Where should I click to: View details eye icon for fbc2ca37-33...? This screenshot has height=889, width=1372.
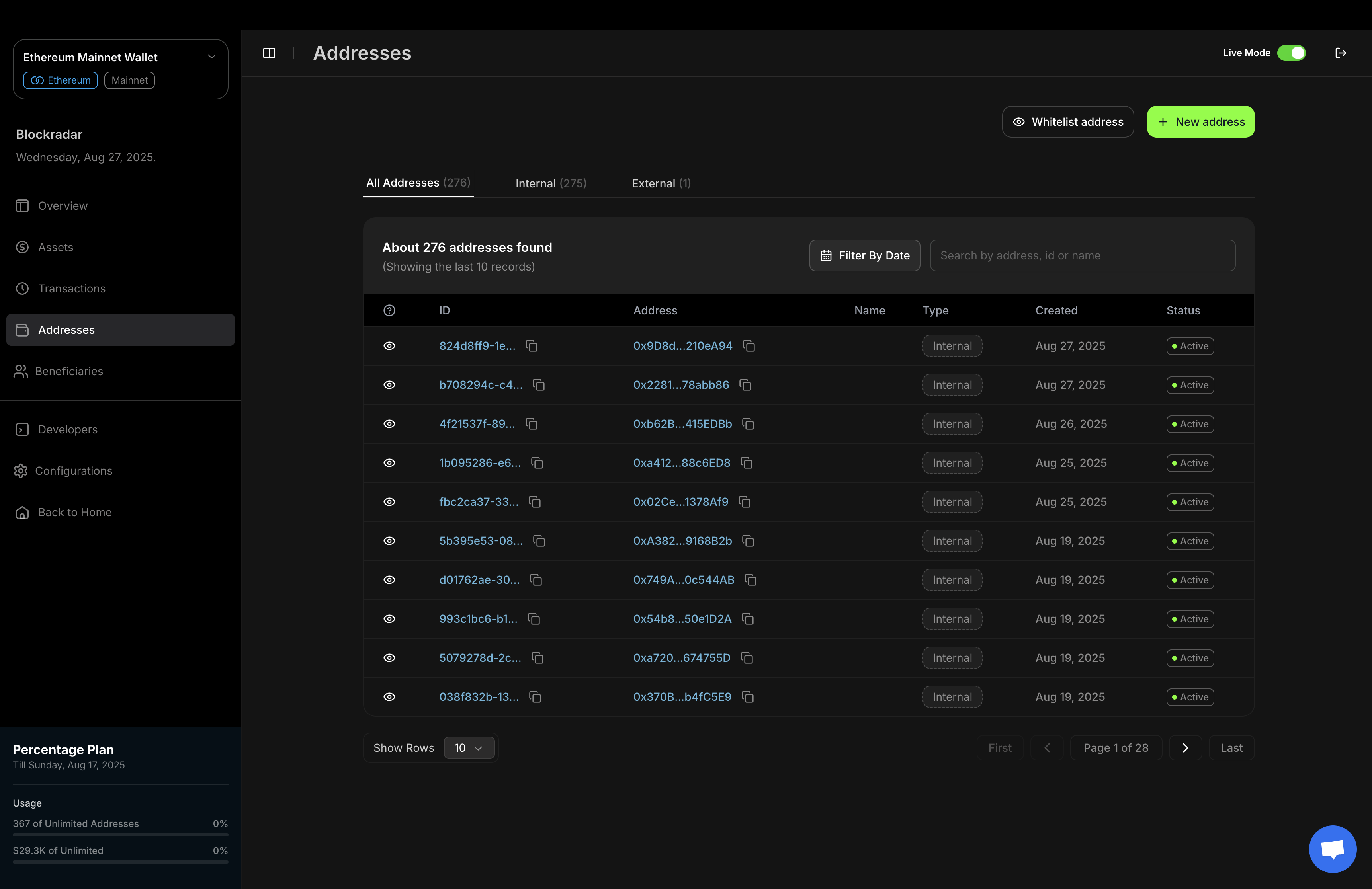389,502
